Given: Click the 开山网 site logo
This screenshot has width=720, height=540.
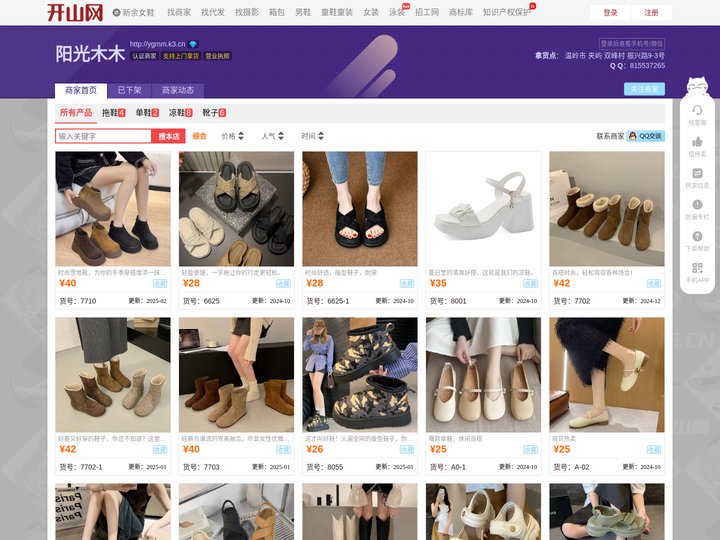Looking at the screenshot, I should coord(75,12).
